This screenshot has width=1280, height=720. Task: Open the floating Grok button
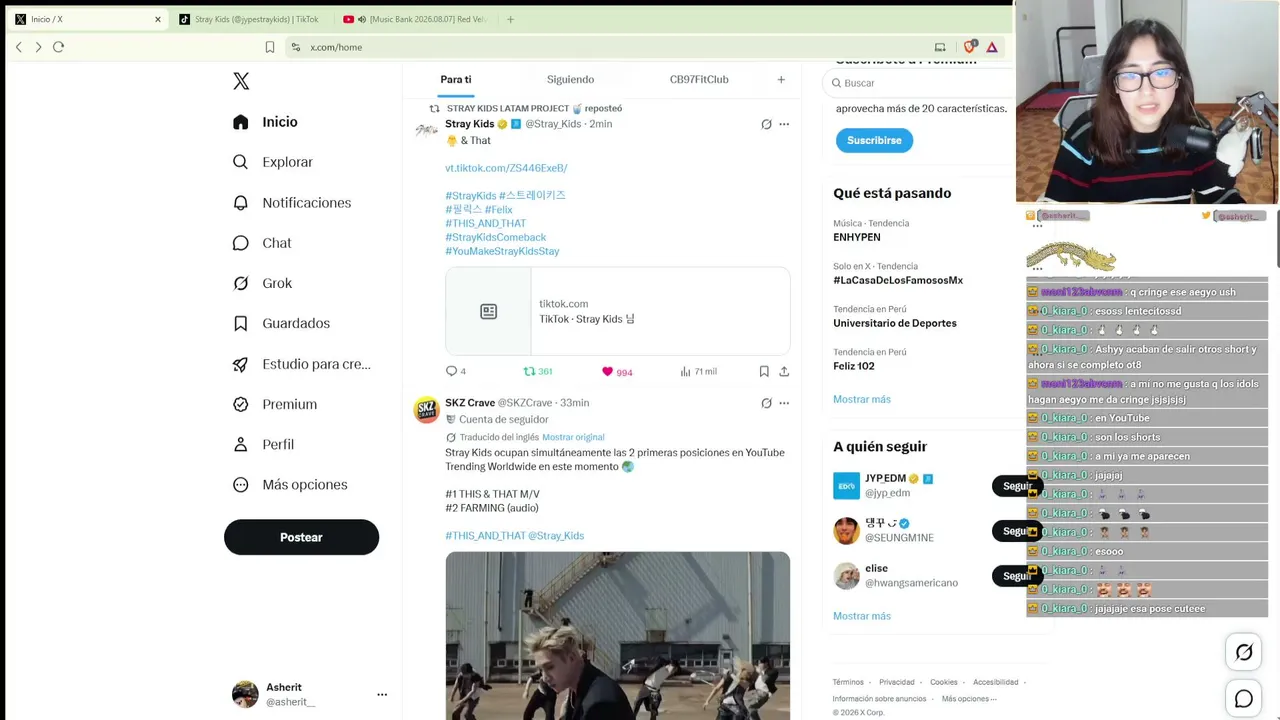coord(1244,652)
